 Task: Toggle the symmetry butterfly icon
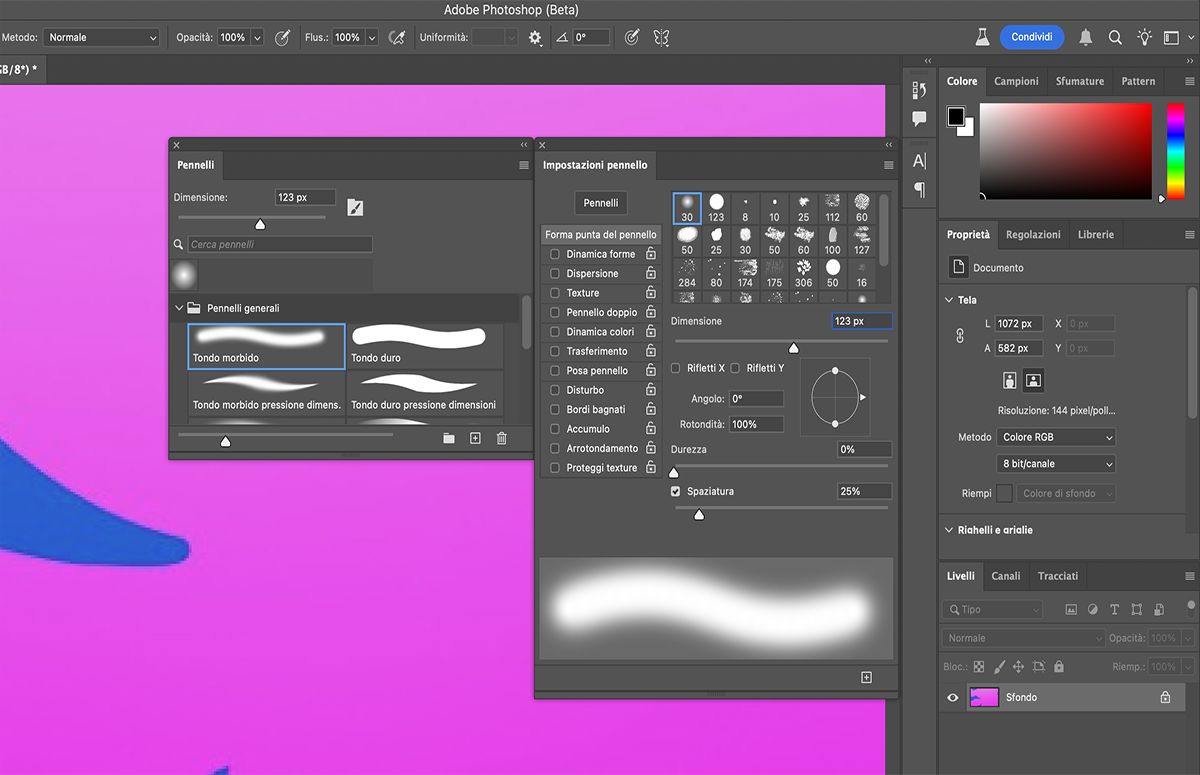click(661, 37)
